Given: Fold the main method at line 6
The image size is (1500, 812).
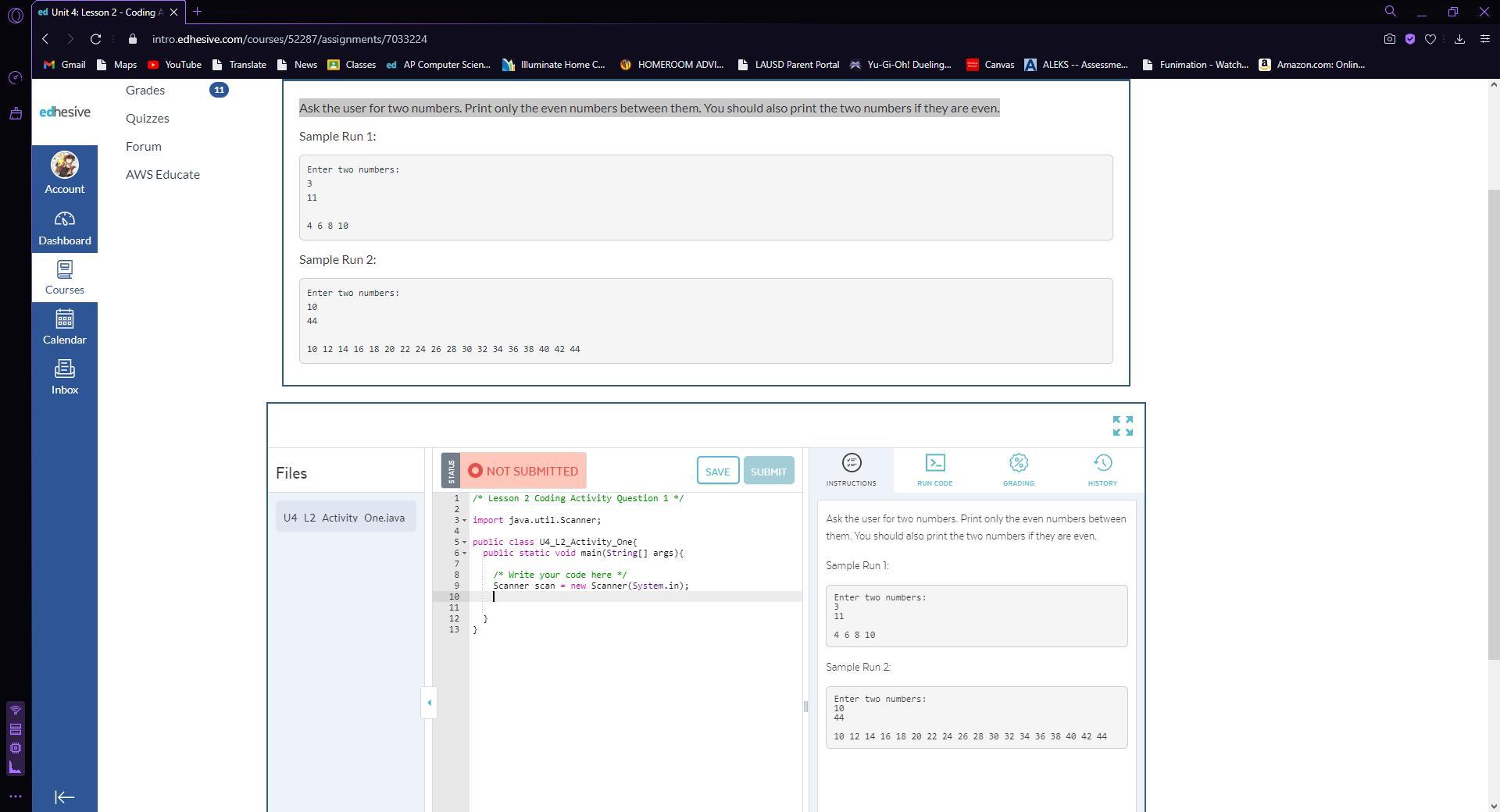Looking at the screenshot, I should pyautogui.click(x=464, y=554).
